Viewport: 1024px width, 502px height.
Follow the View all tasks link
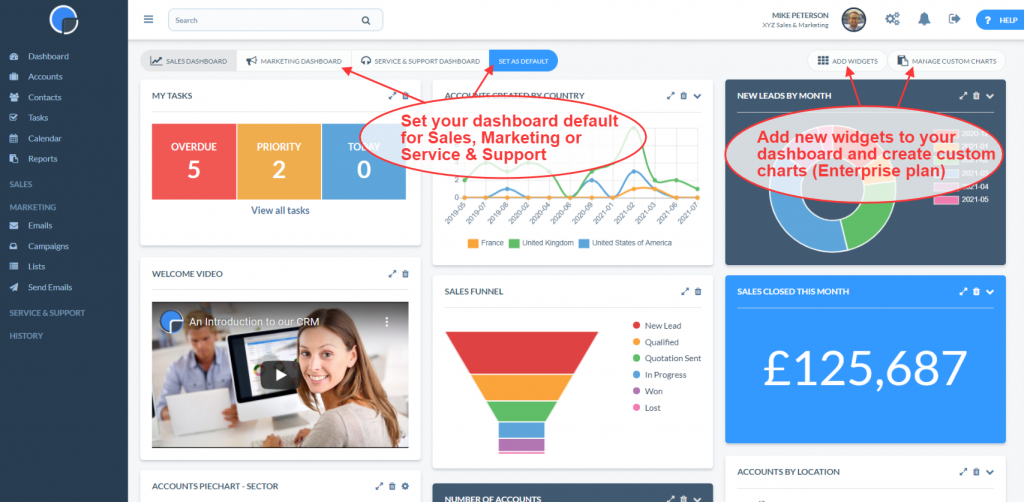280,210
